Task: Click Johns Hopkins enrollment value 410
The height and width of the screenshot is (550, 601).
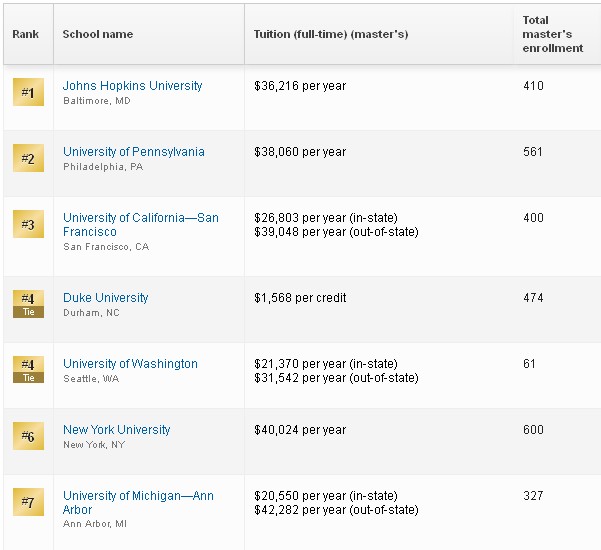Action: (x=533, y=85)
